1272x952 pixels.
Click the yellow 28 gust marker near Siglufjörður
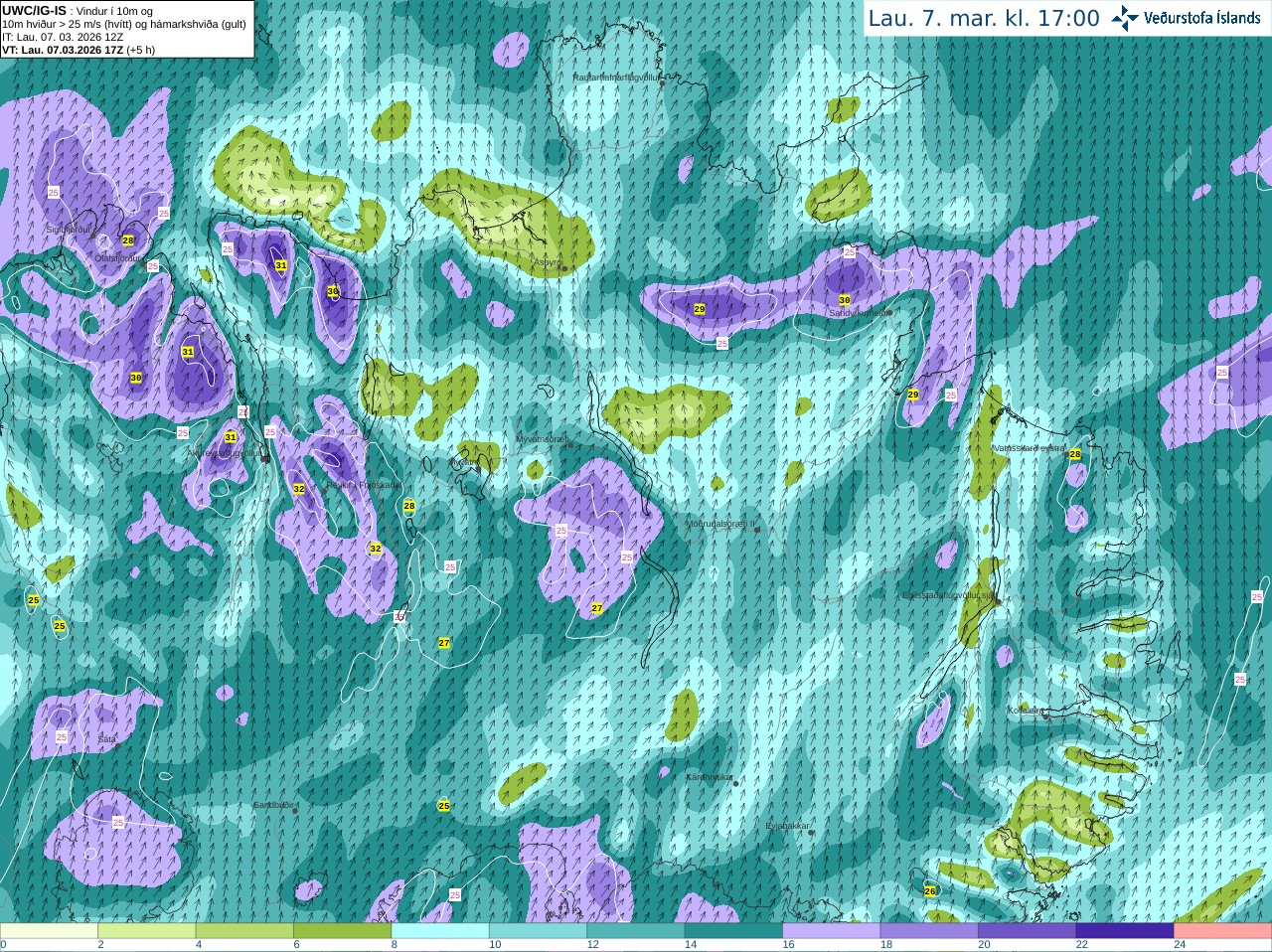(x=128, y=240)
